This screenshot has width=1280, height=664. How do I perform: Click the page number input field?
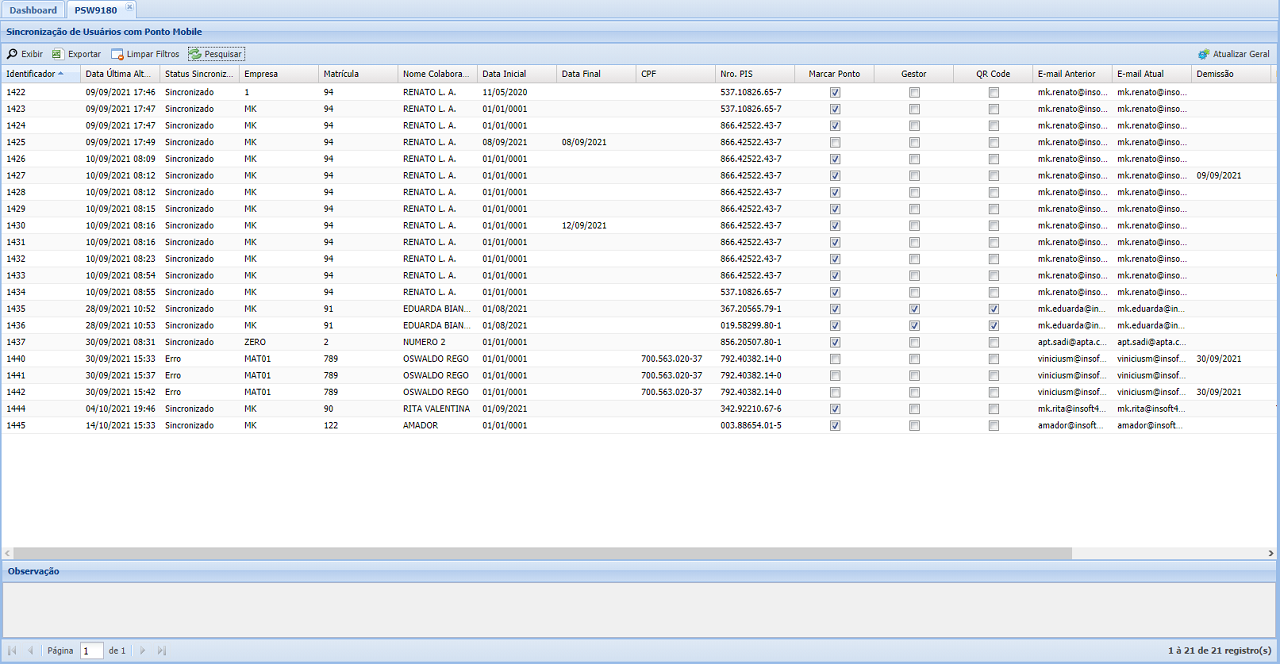coord(92,650)
